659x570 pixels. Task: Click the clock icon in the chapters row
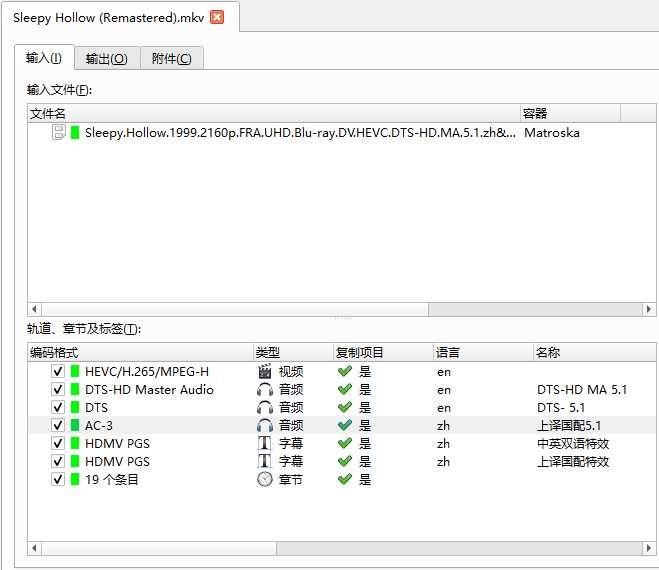(264, 479)
